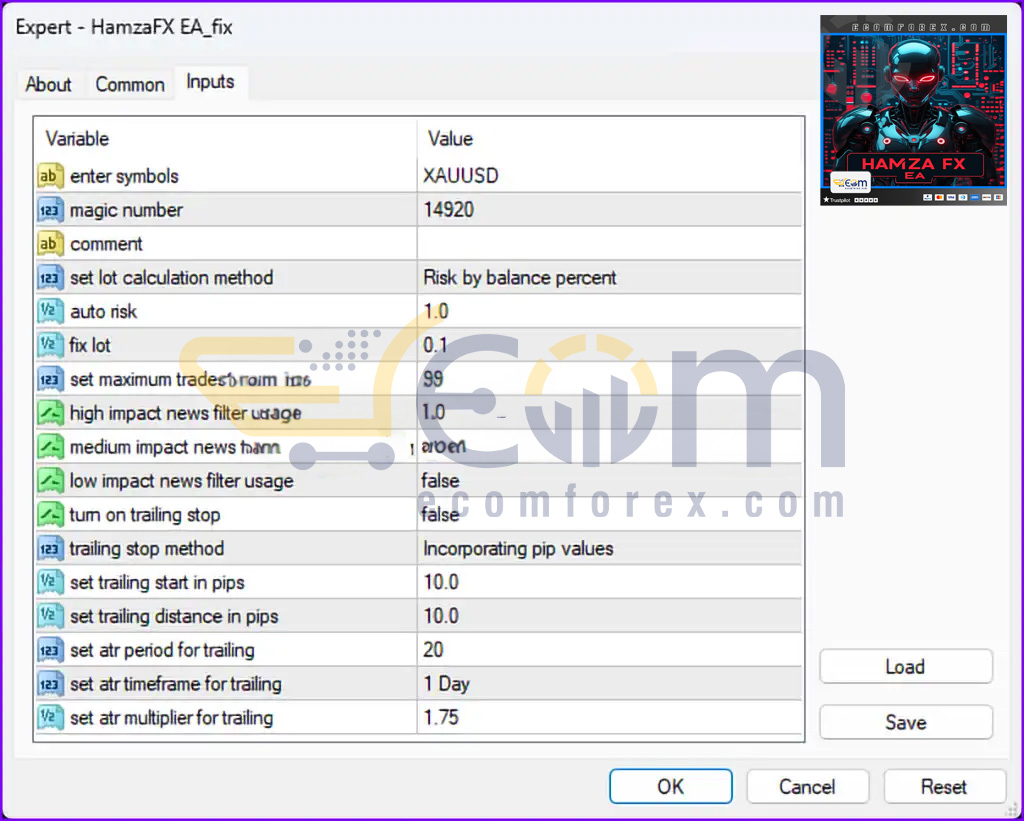The width and height of the screenshot is (1024, 821).
Task: Toggle turn on trailing stop value false
Action: (x=609, y=515)
